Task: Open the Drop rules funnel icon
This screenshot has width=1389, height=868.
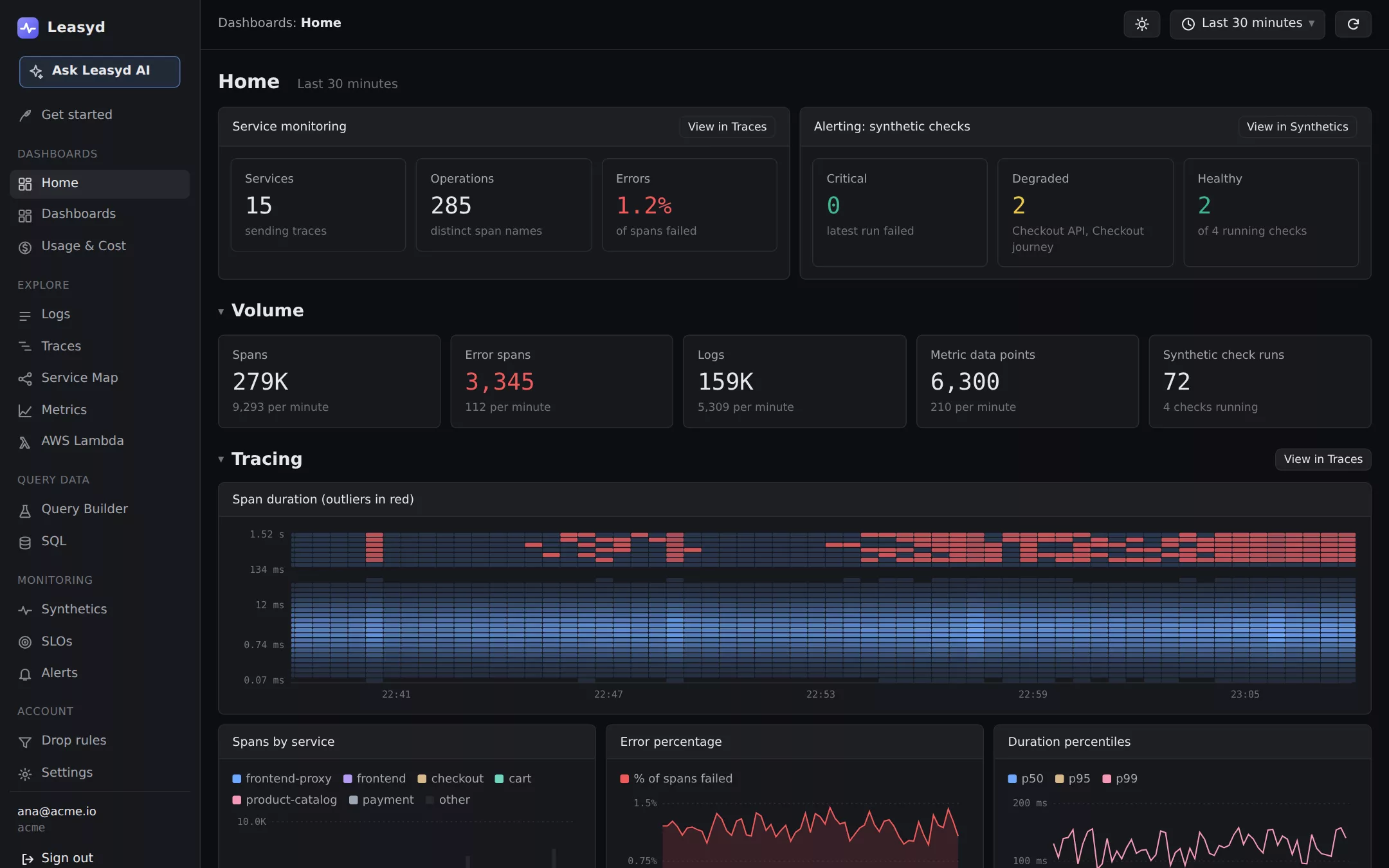Action: 25,742
